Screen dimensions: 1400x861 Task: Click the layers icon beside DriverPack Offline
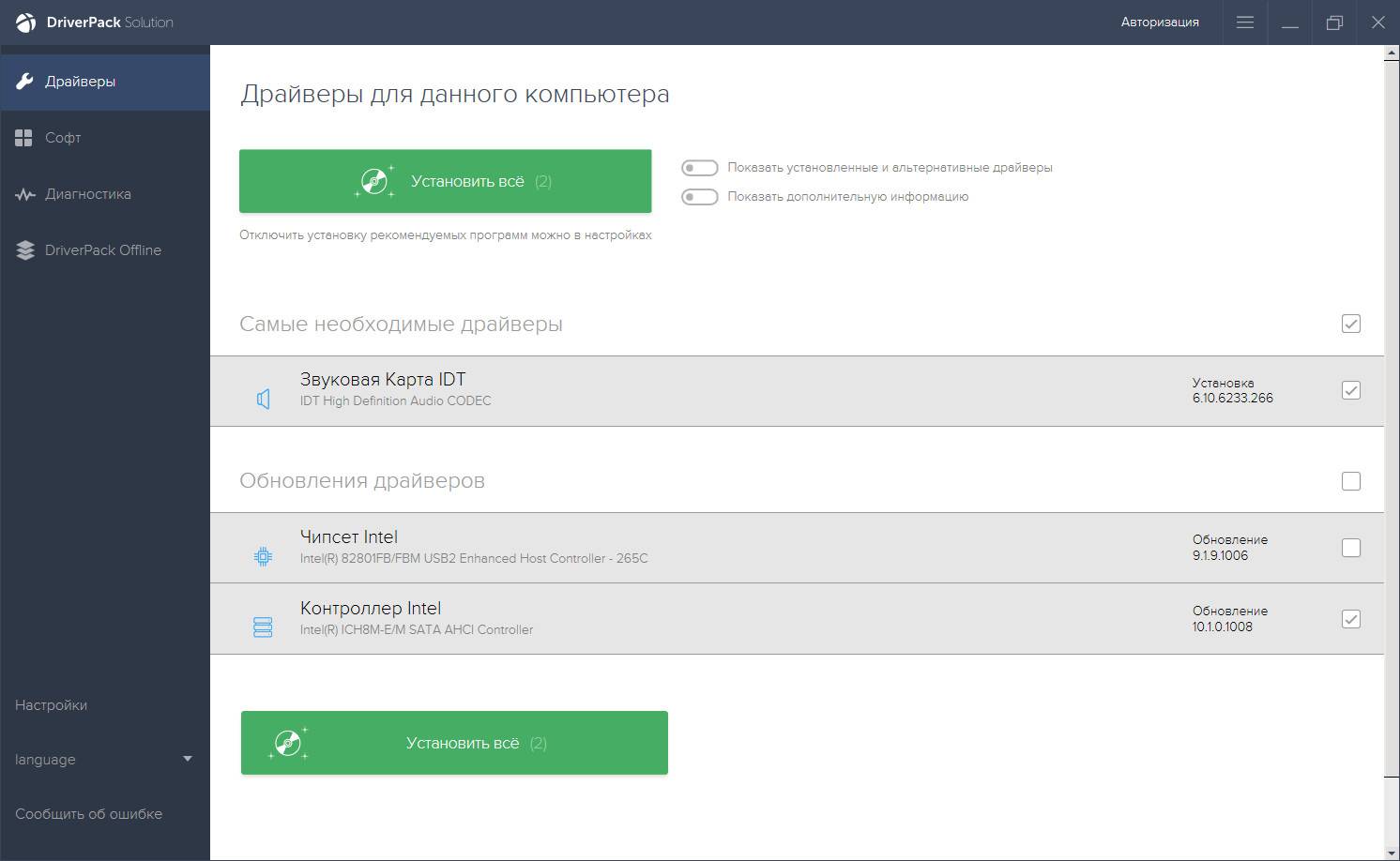coord(25,250)
